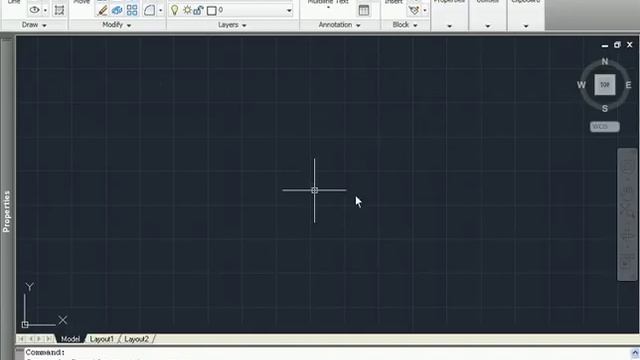Insert a Table from Annotation panel

[364, 10]
